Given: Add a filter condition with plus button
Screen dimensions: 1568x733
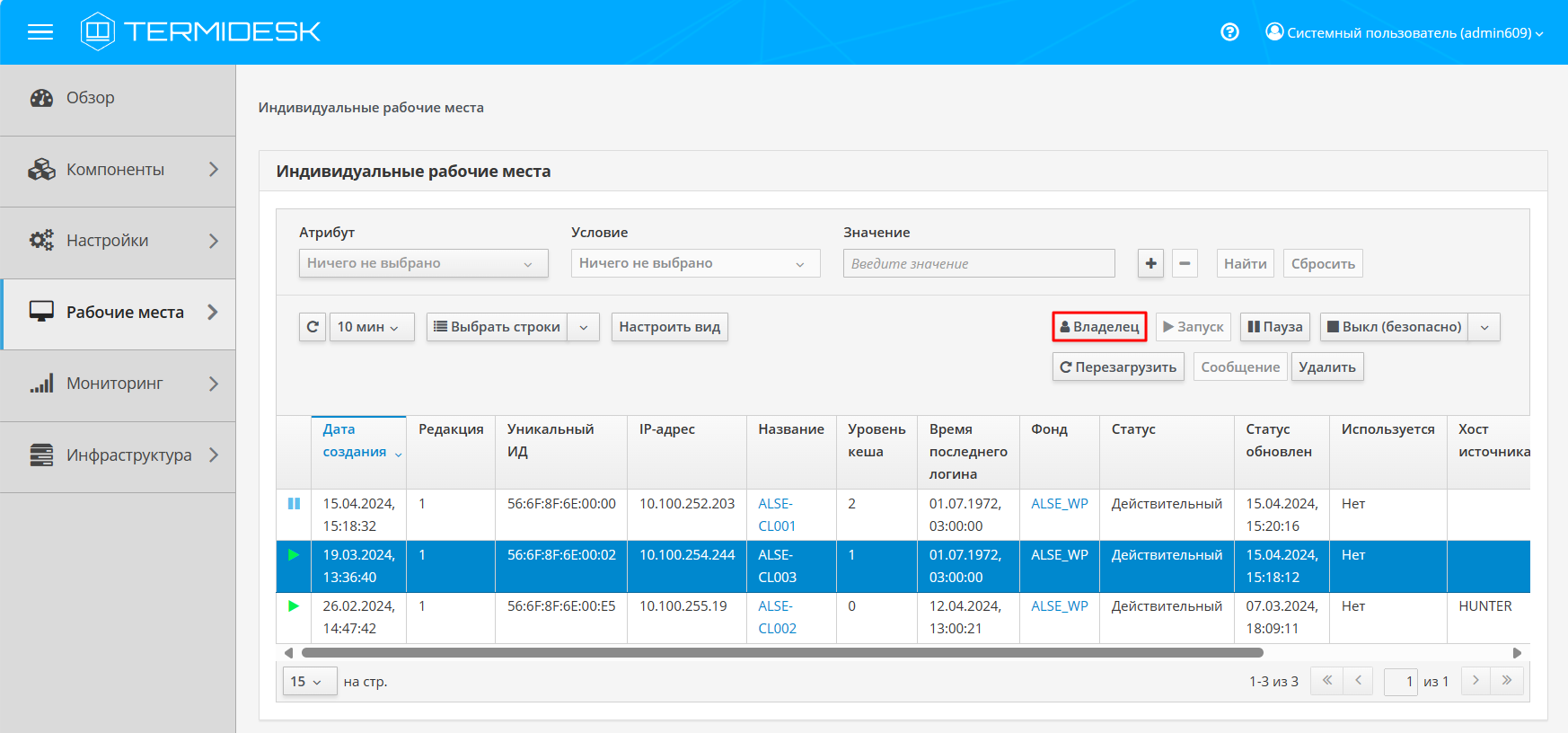Looking at the screenshot, I should [1150, 263].
